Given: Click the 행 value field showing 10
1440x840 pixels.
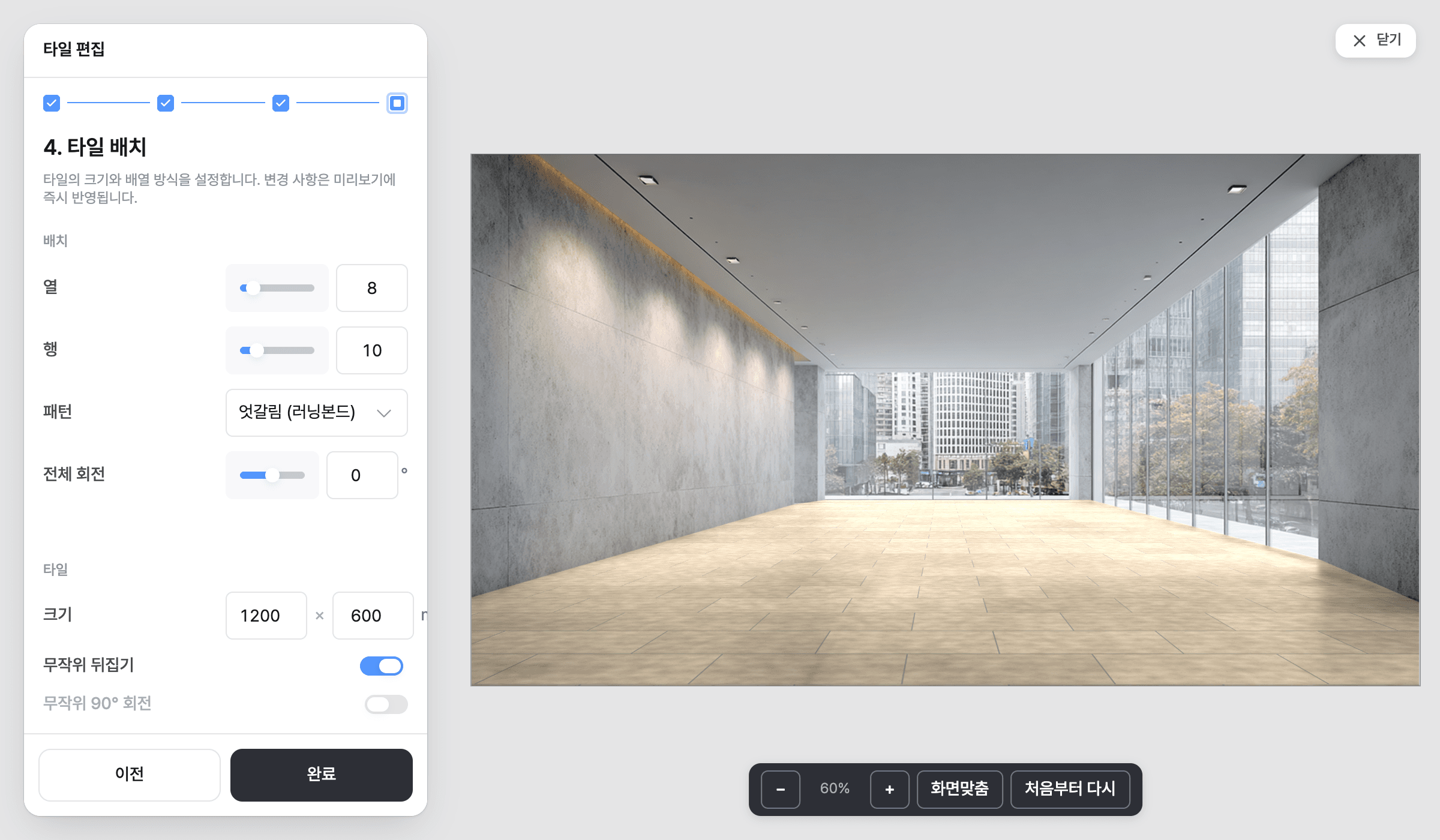Looking at the screenshot, I should pos(372,350).
